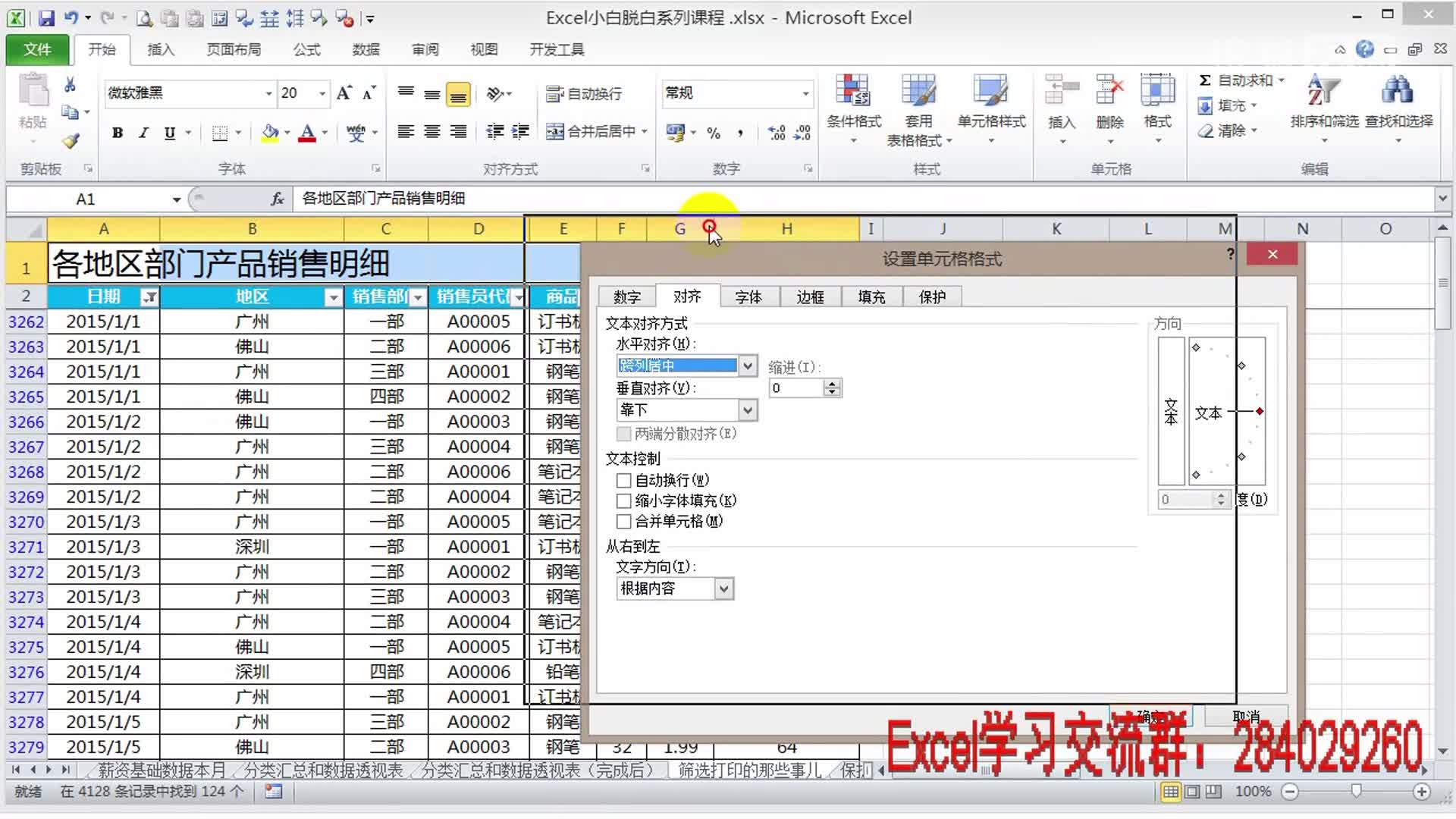Click the zoom in plus button
This screenshot has height=819, width=1456.
click(1422, 792)
